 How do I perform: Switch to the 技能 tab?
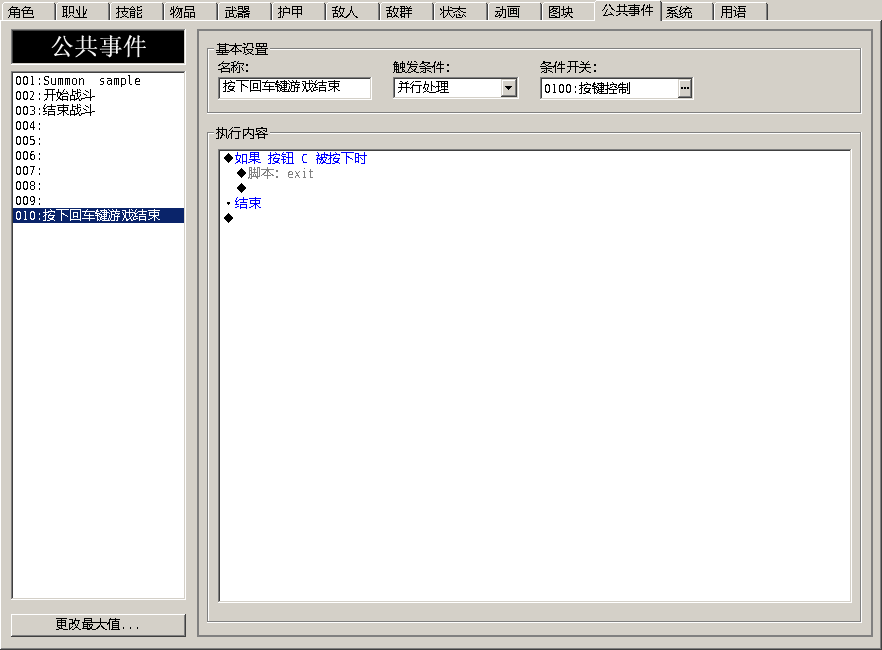coord(136,12)
